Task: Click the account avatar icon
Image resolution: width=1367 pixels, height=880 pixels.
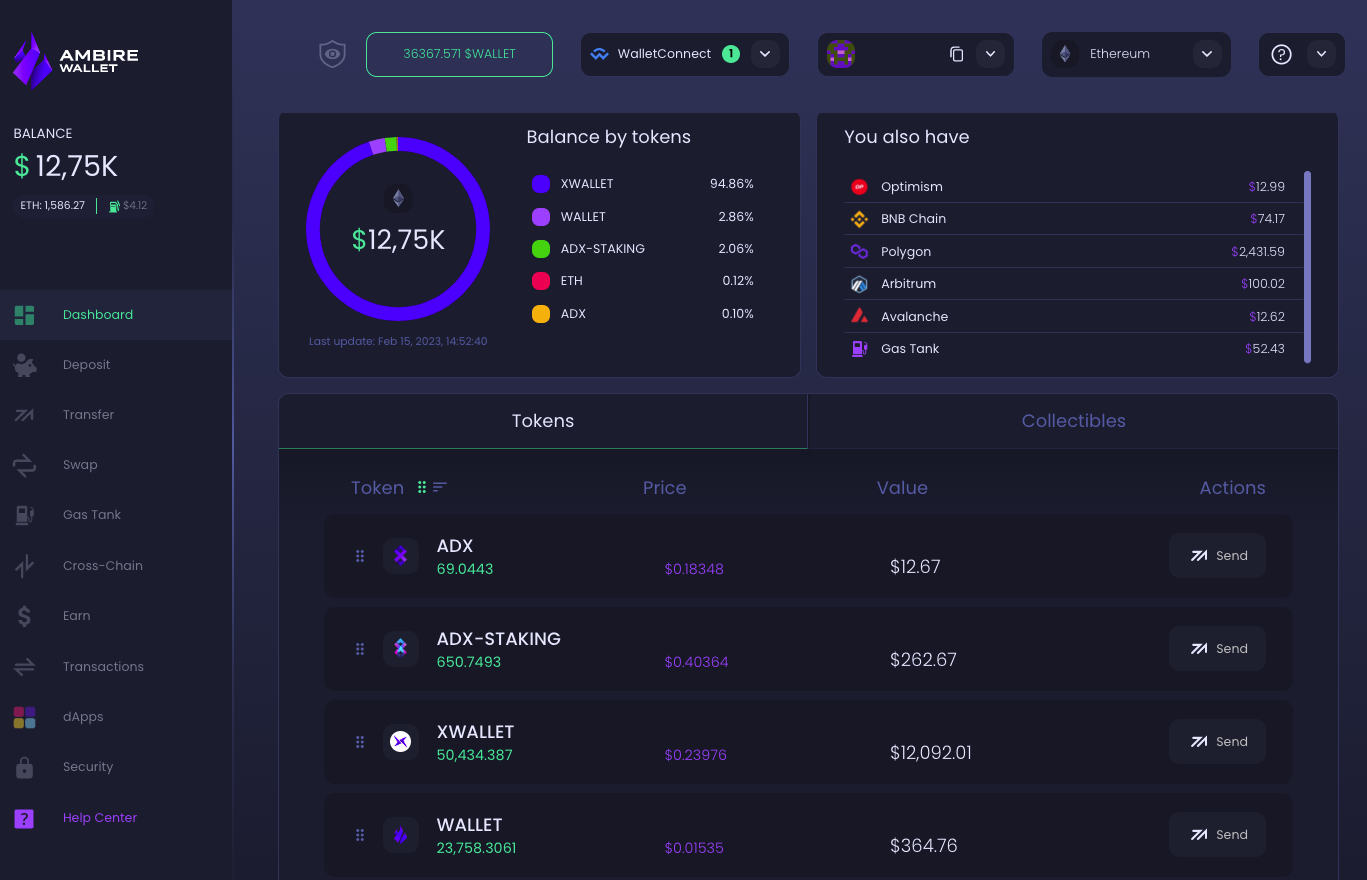Action: coord(841,54)
